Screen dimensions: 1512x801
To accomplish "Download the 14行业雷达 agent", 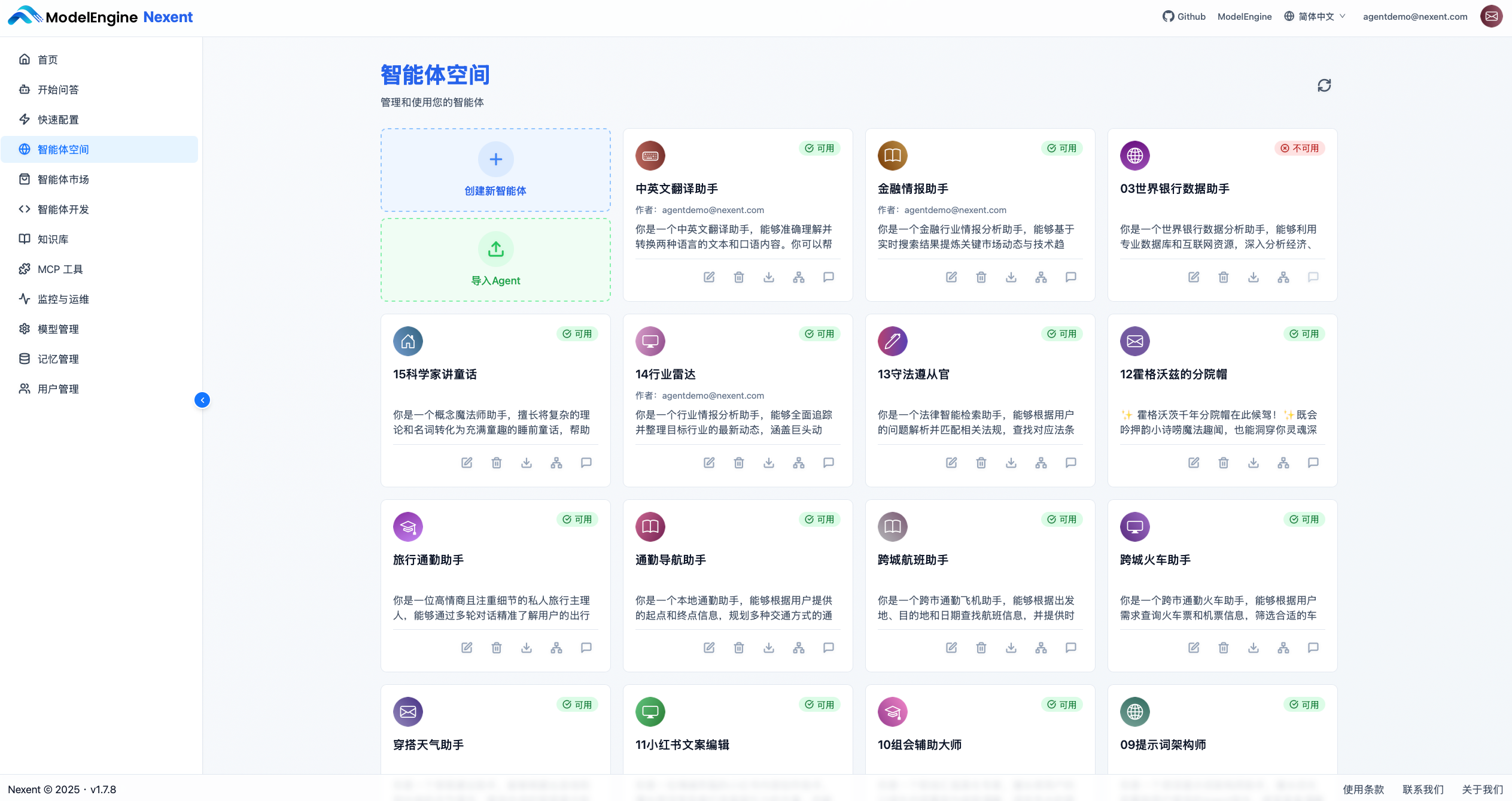I will pyautogui.click(x=769, y=462).
